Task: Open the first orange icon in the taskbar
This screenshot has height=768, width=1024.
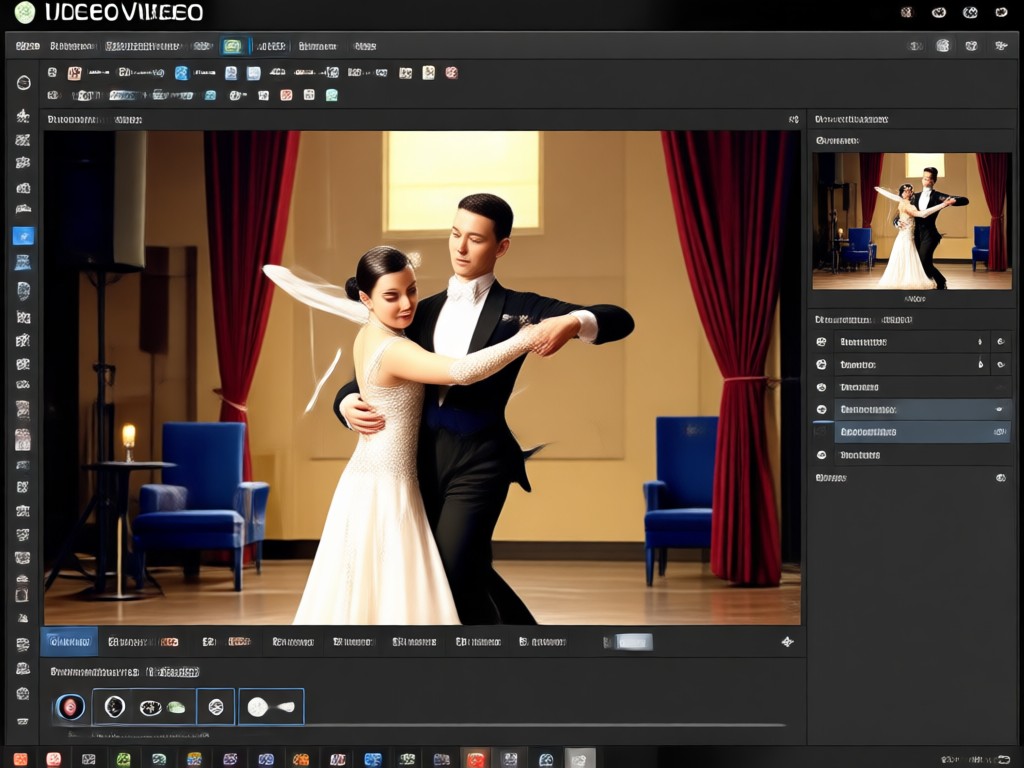Action: click(20, 759)
